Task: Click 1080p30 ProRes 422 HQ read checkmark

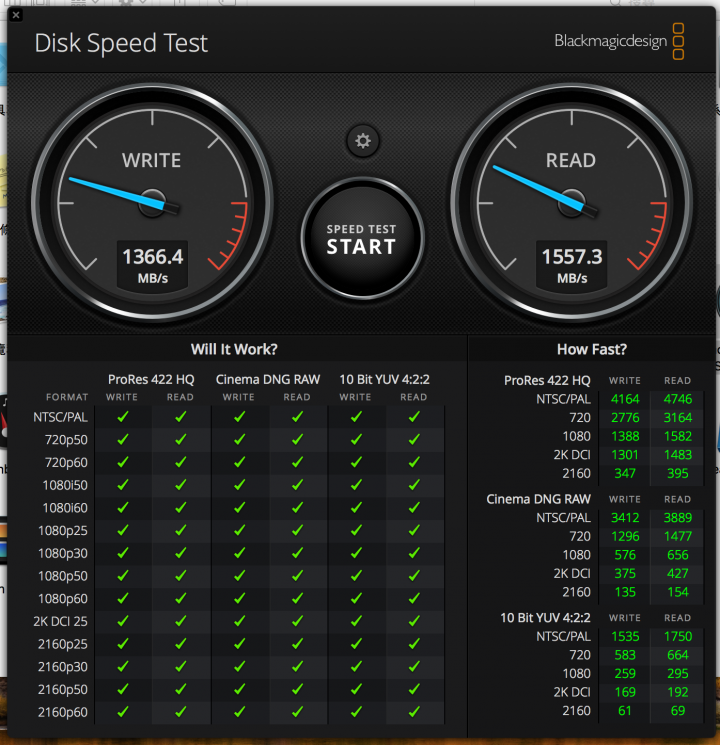Action: click(181, 553)
